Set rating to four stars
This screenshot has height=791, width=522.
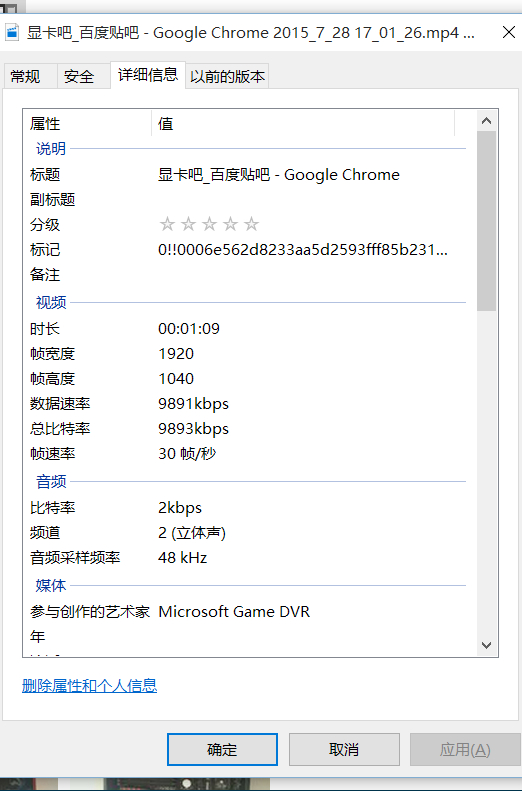coord(230,224)
